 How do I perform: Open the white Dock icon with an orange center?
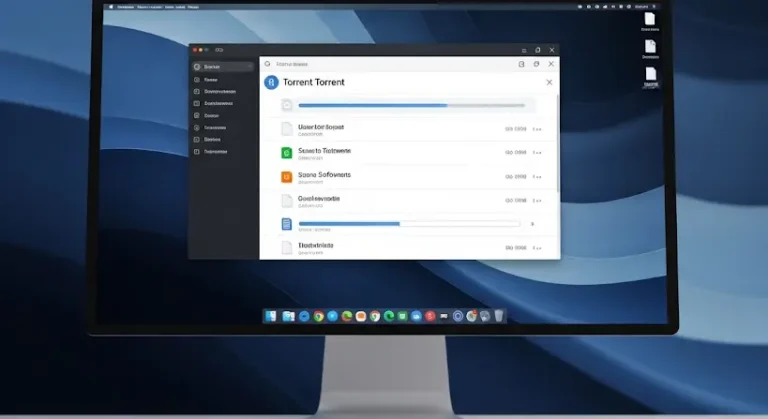pos(361,317)
